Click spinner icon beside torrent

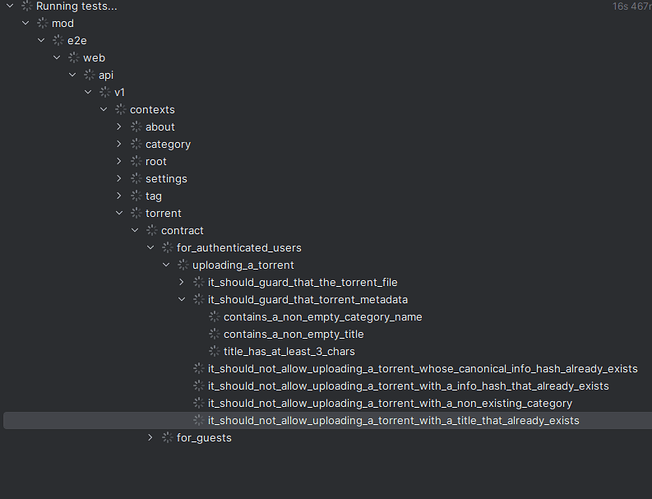[136, 213]
